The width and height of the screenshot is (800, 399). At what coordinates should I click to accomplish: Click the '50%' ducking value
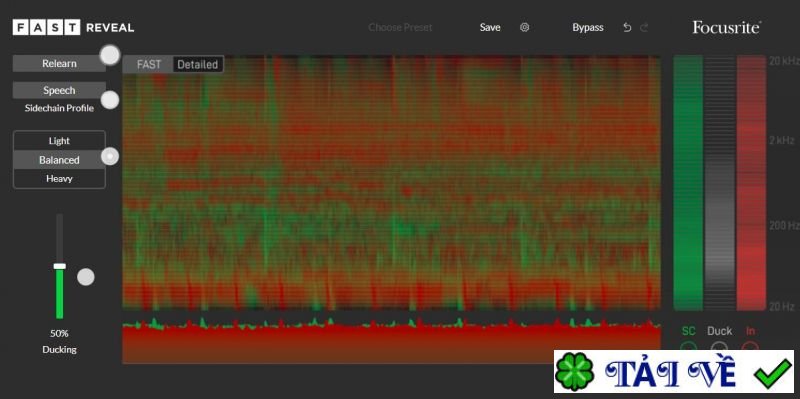(x=59, y=333)
